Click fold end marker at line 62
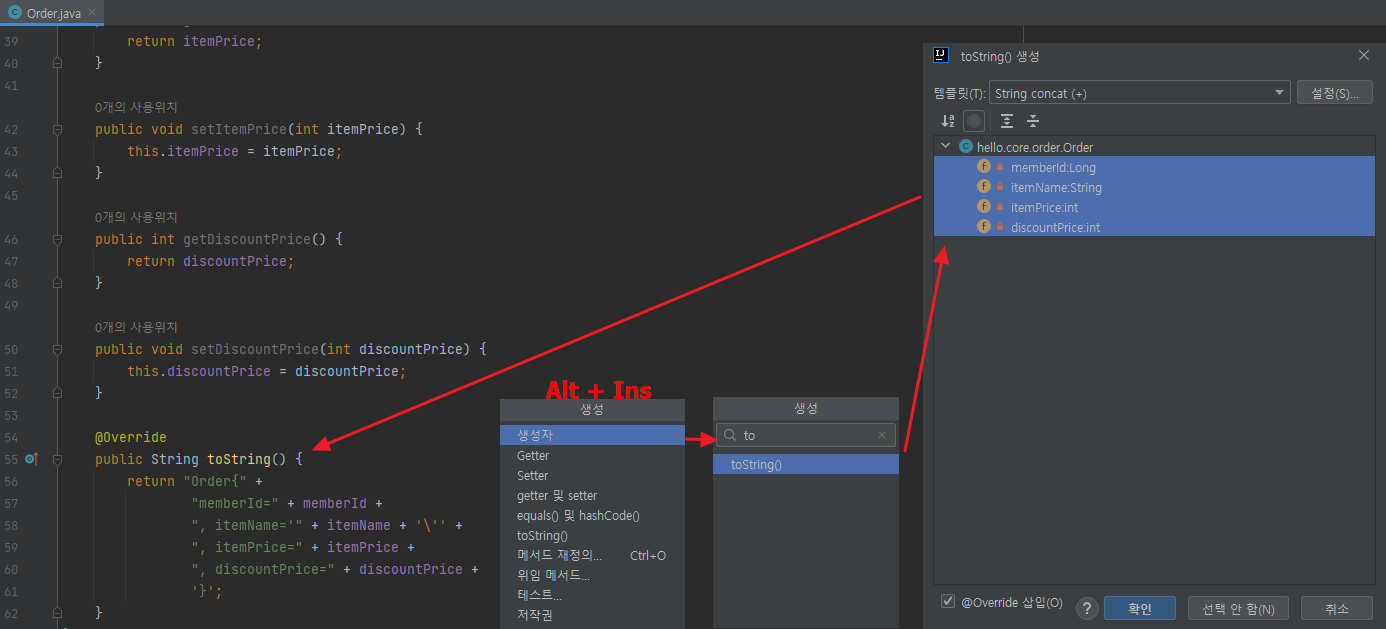 (x=57, y=611)
